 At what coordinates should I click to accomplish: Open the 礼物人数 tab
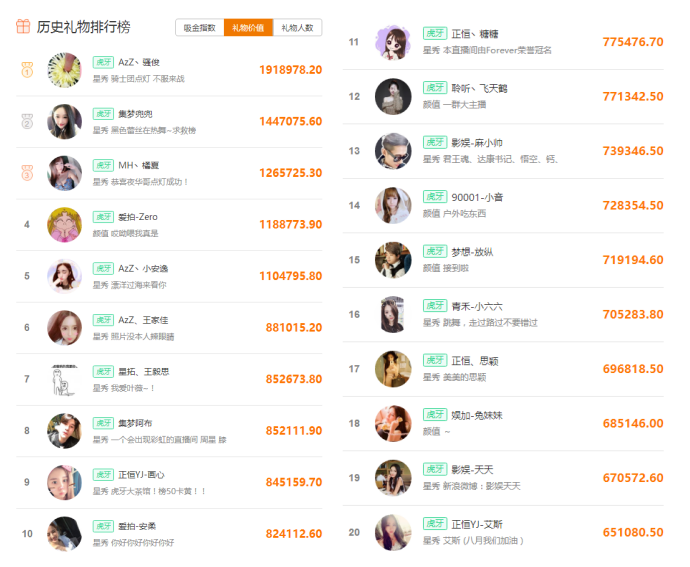(297, 28)
